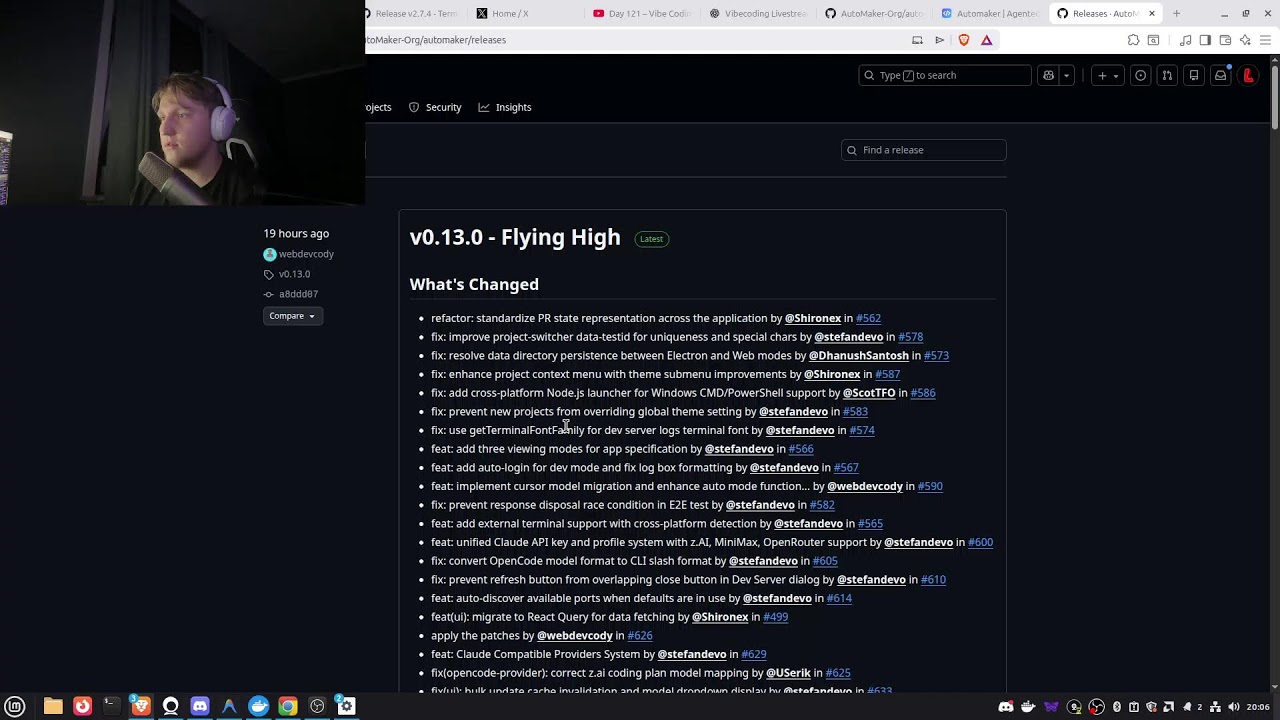Click the volume icon in system tray
Viewport: 1280px width, 720px height.
[x=1233, y=707]
